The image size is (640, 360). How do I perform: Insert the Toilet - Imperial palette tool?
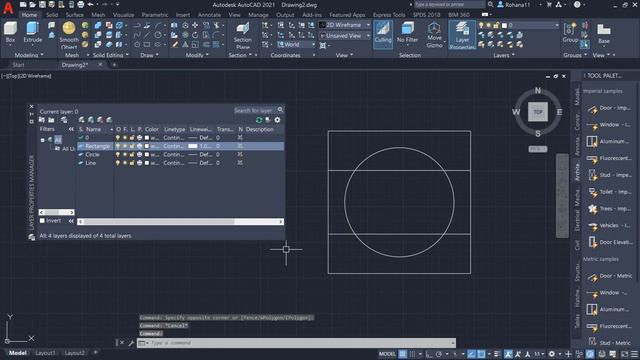(610, 192)
